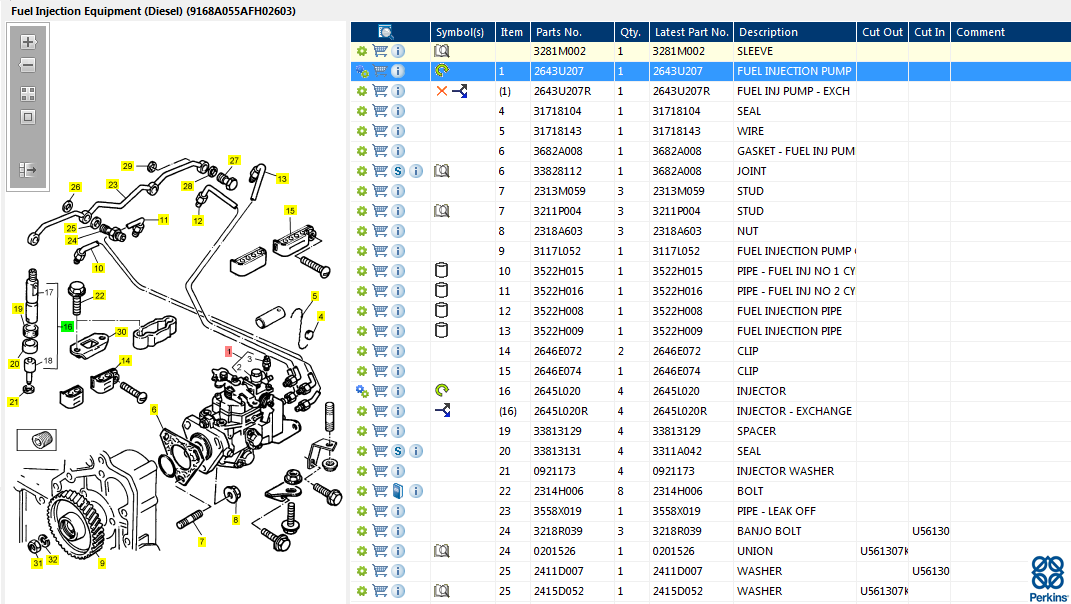Zoom out of the parts diagram
This screenshot has width=1071, height=604.
point(28,66)
